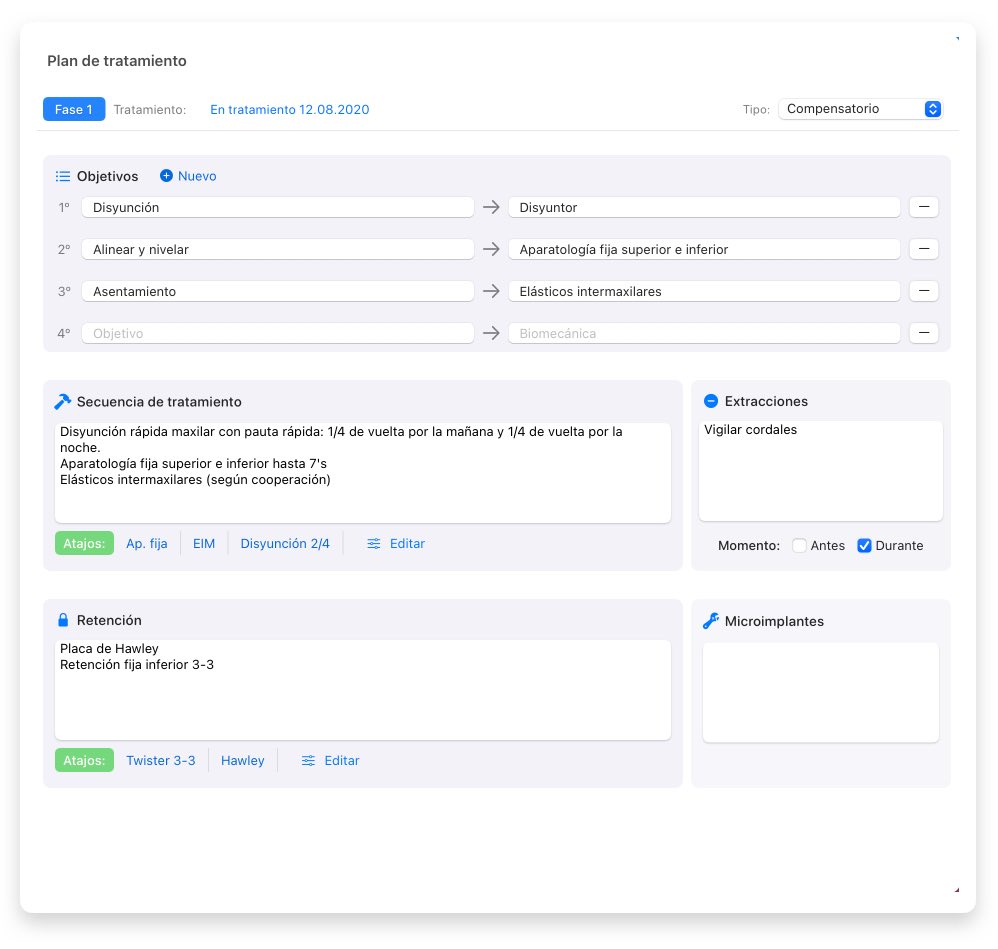Click the hammer icon beside Secuencia de tratamiento
This screenshot has height=949, width=998.
(x=62, y=402)
